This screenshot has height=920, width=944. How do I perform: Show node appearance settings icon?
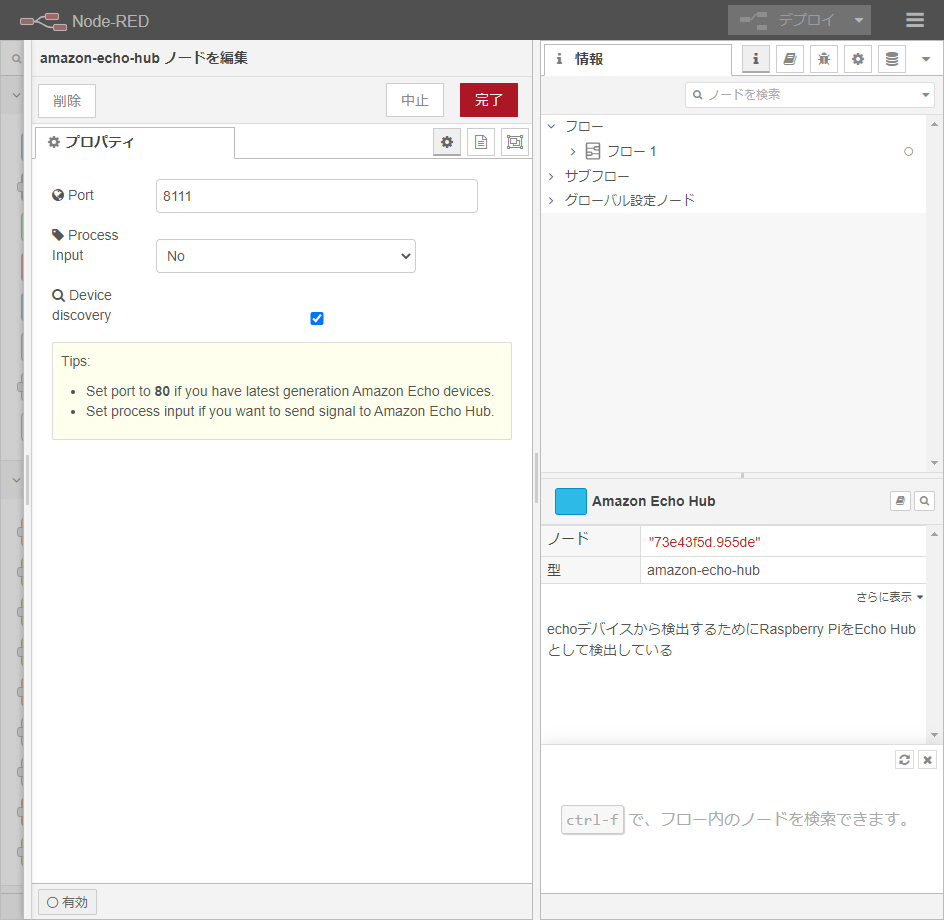coord(515,142)
